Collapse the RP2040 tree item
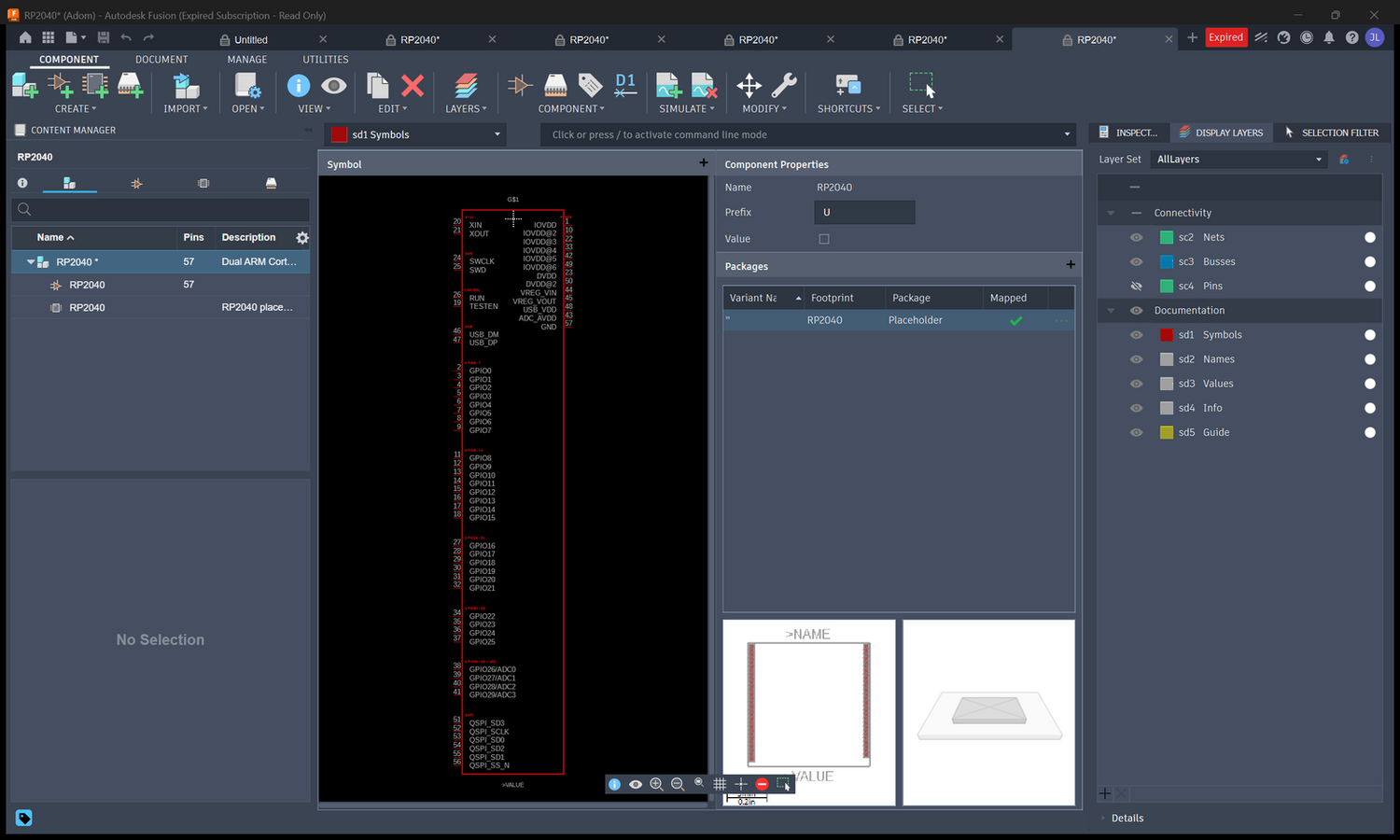 31,262
